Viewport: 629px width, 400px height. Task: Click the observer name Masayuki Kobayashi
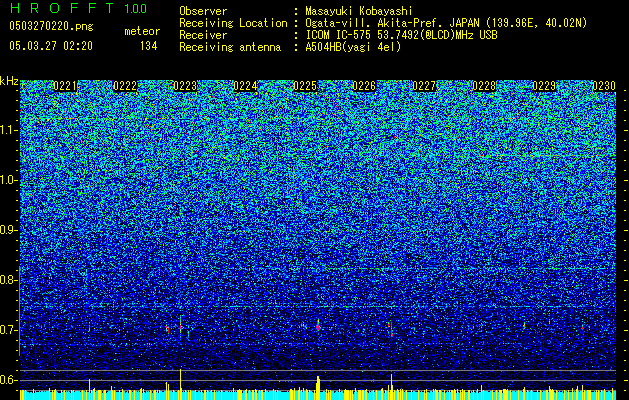pyautogui.click(x=359, y=11)
